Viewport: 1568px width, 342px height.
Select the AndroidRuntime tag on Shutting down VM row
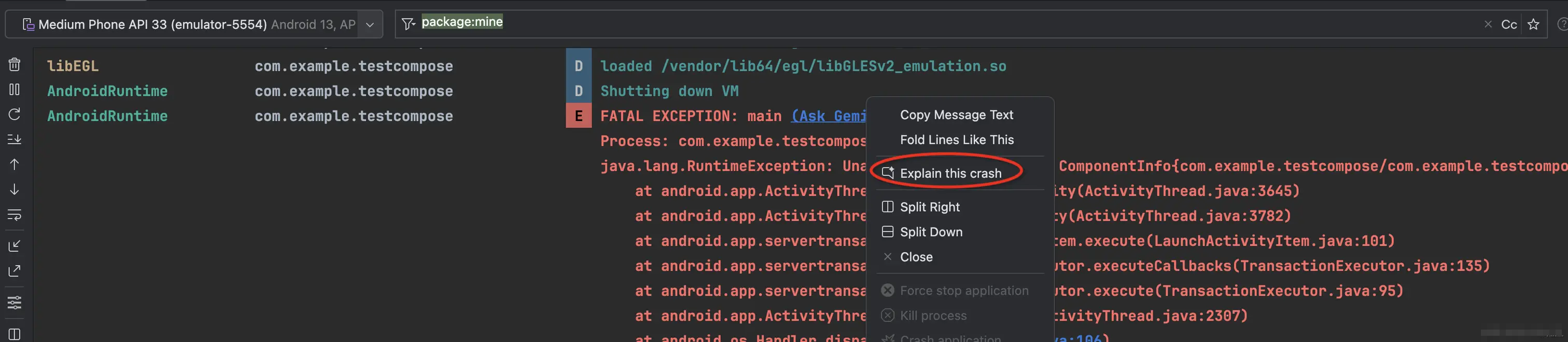(x=107, y=91)
